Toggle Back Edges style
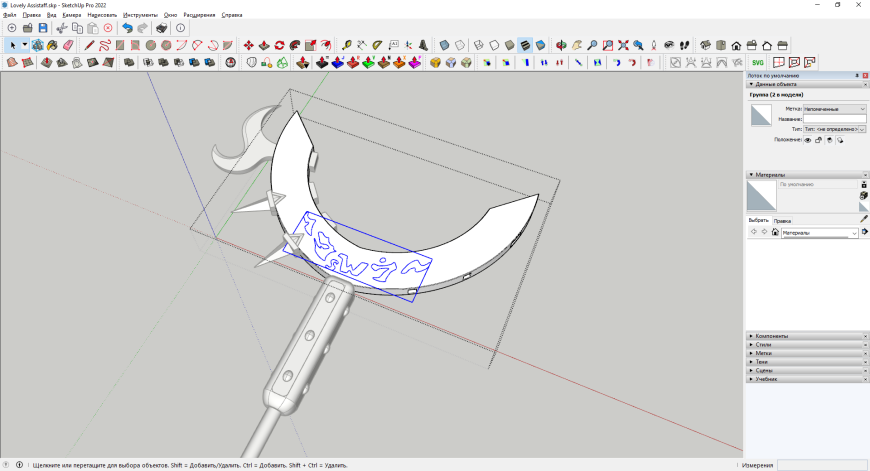870x471 pixels. coord(460,45)
